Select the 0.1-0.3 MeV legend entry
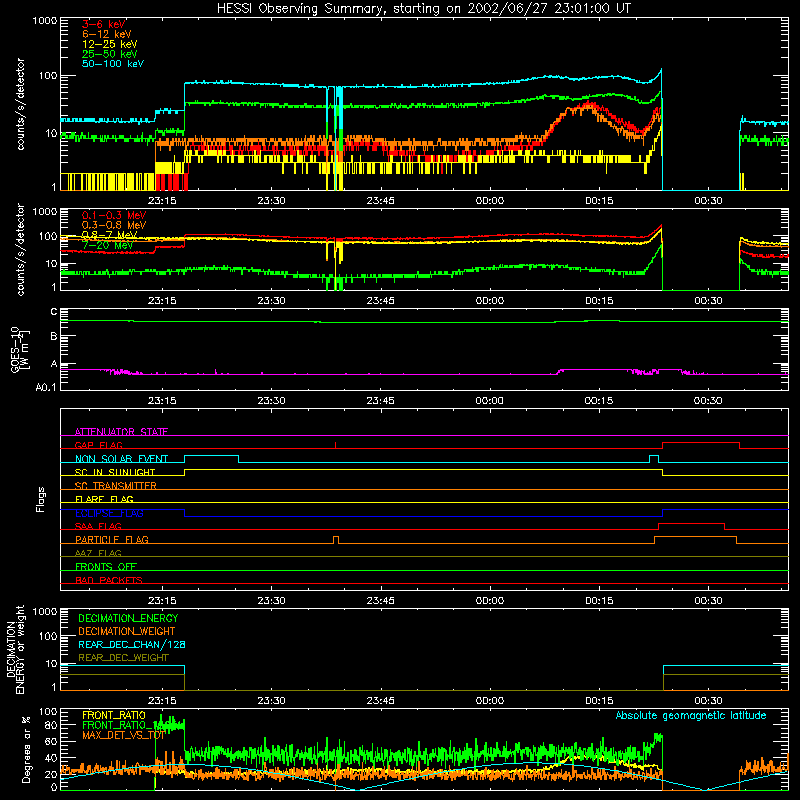Screen dimensions: 800x800 coord(114,215)
